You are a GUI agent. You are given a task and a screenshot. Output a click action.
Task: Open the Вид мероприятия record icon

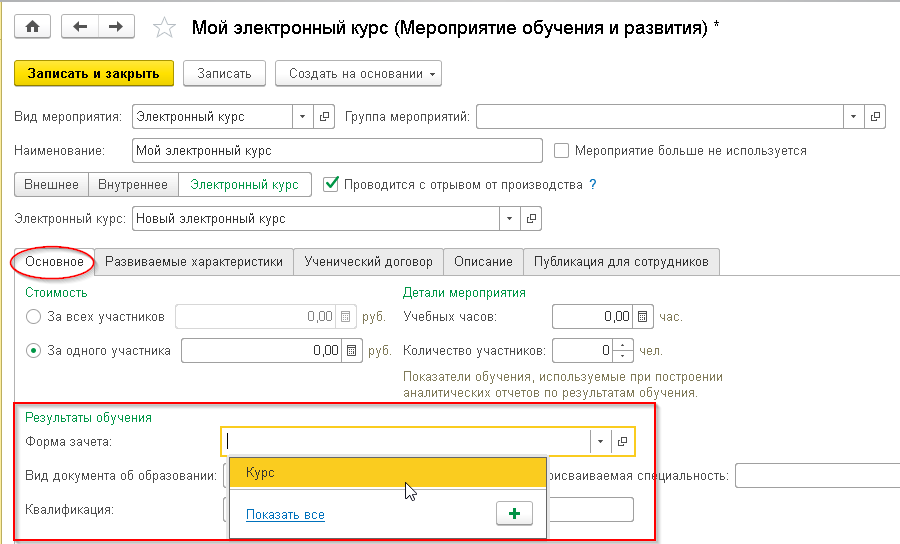pyautogui.click(x=325, y=117)
